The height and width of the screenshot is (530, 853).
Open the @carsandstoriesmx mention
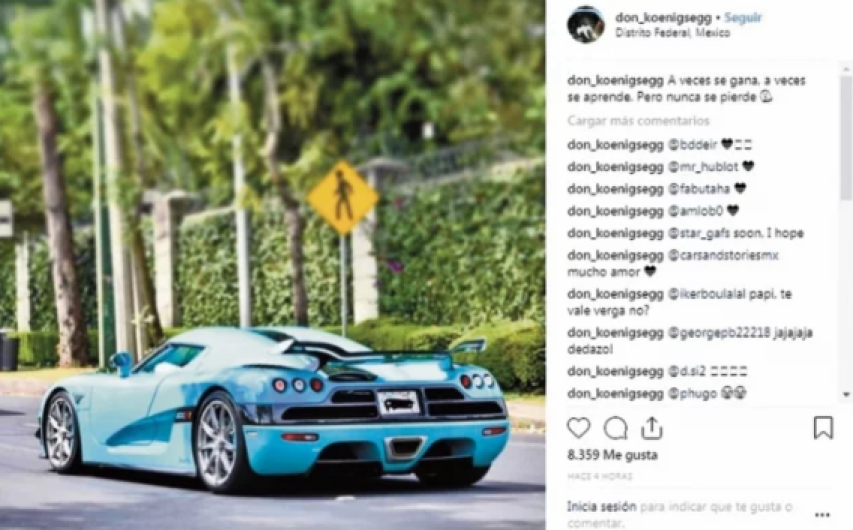pos(723,255)
